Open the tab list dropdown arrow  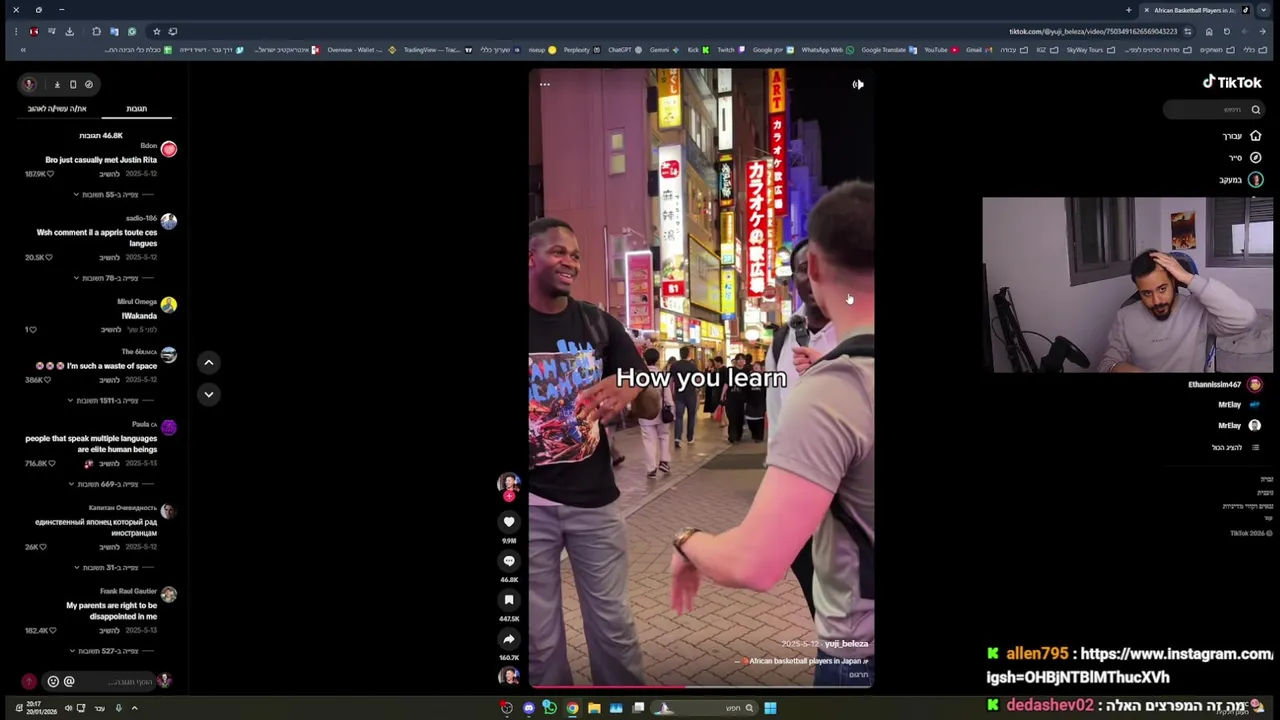1263,10
